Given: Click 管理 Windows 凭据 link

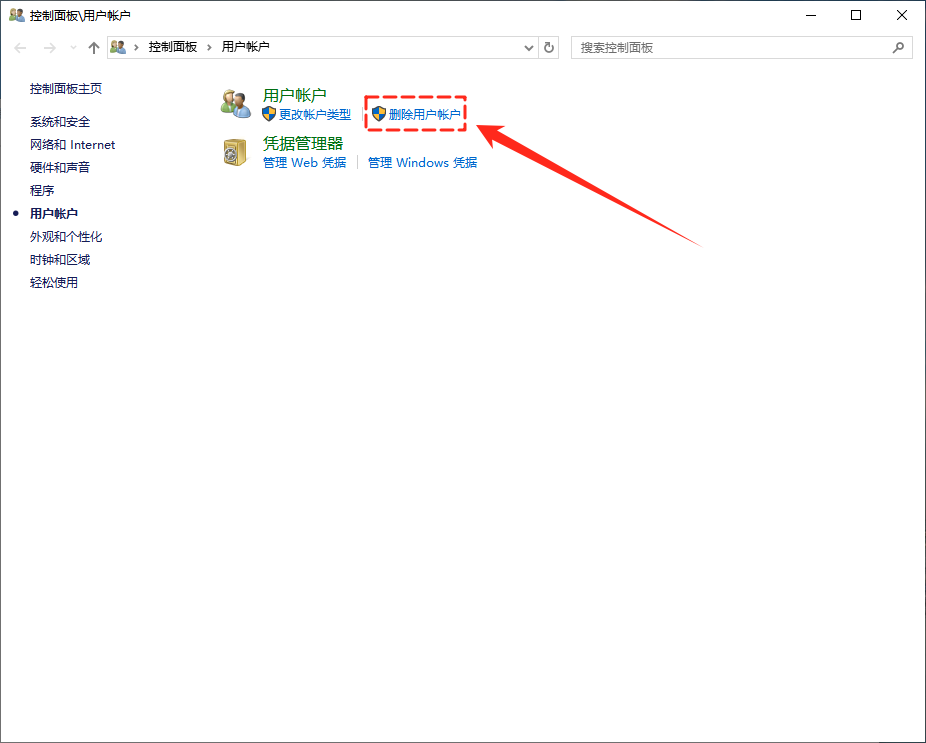Looking at the screenshot, I should 422,163.
